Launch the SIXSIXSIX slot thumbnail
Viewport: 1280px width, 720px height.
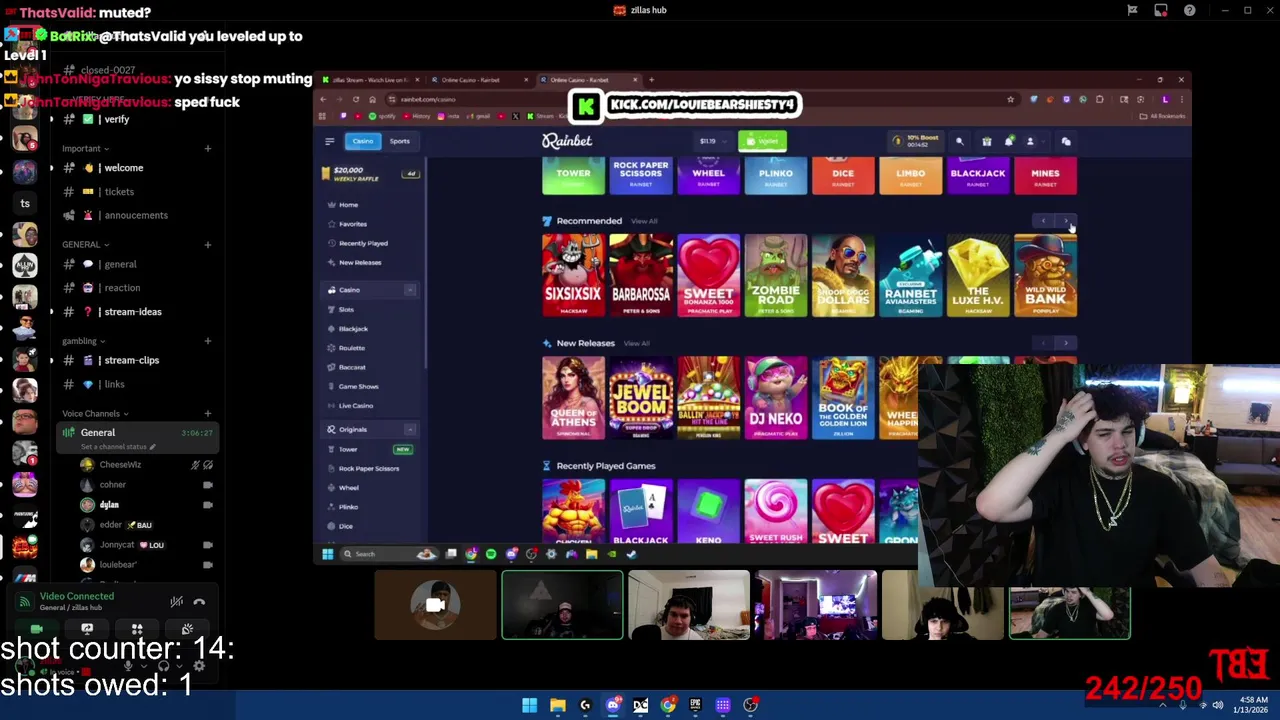click(x=573, y=276)
